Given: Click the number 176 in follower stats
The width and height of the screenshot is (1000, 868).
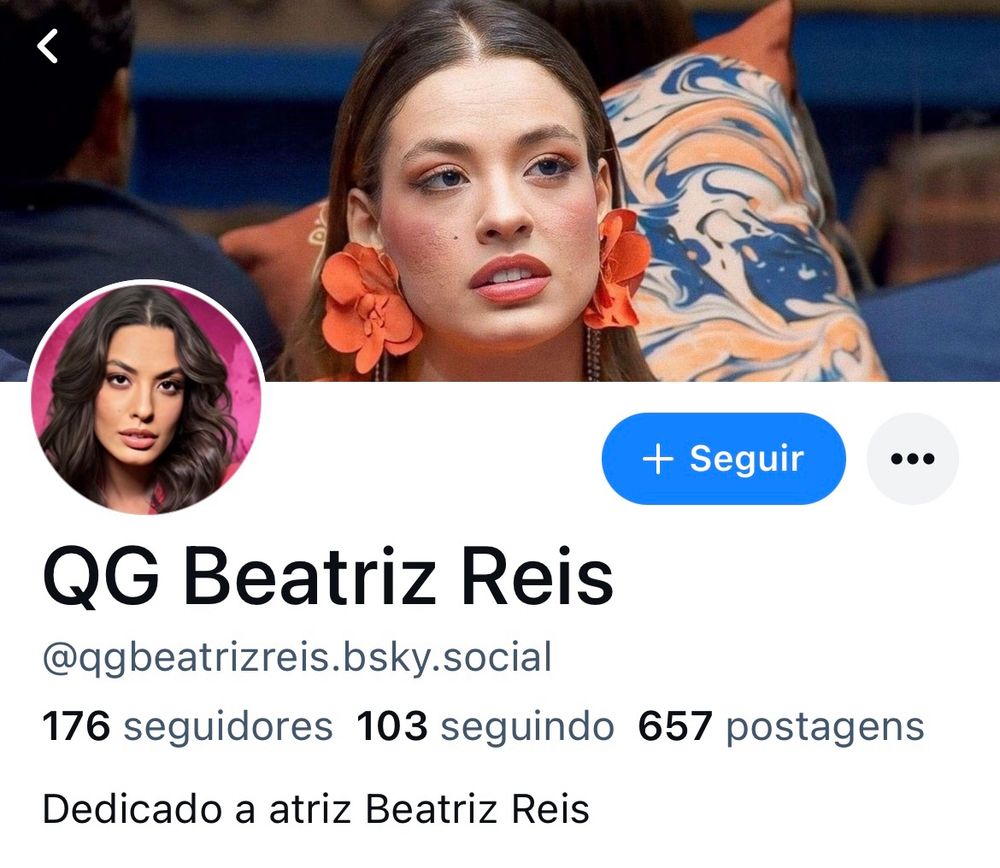Looking at the screenshot, I should pos(76,726).
